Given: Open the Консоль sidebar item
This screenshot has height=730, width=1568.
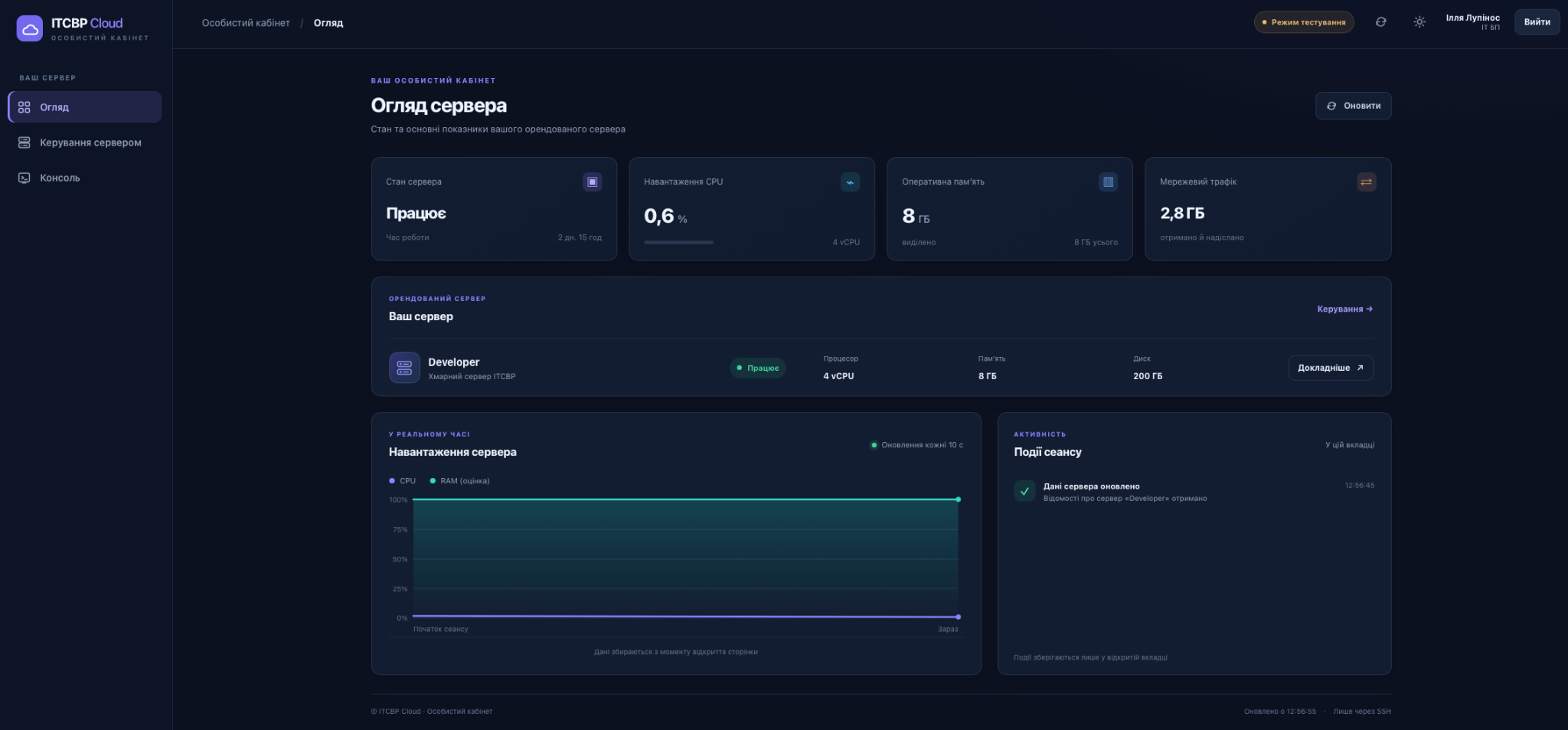Looking at the screenshot, I should coord(85,178).
